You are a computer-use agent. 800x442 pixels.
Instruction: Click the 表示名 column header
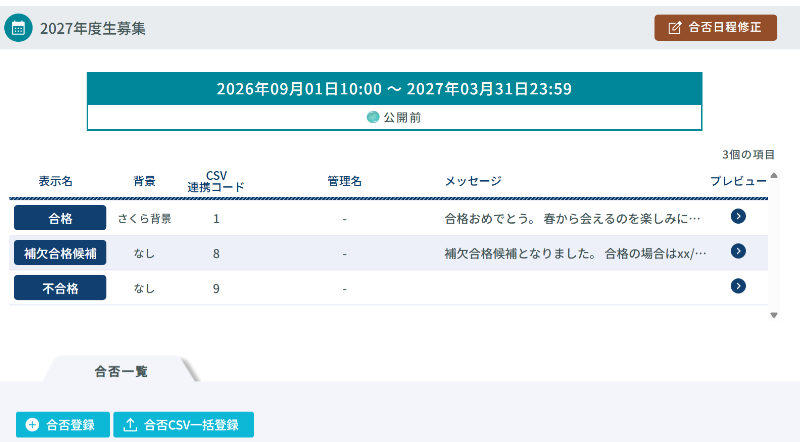pyautogui.click(x=56, y=181)
